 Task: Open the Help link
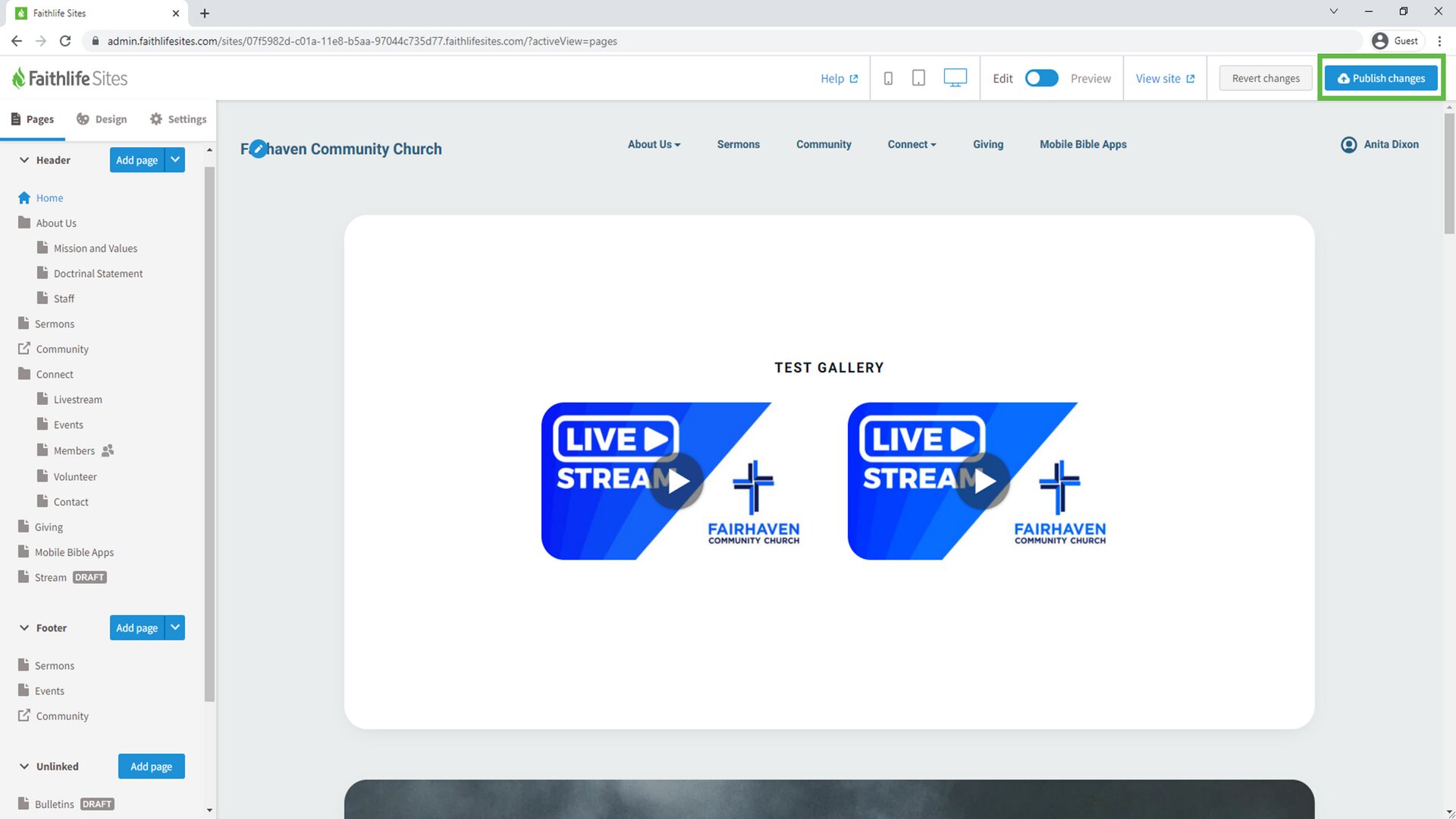[x=839, y=78]
